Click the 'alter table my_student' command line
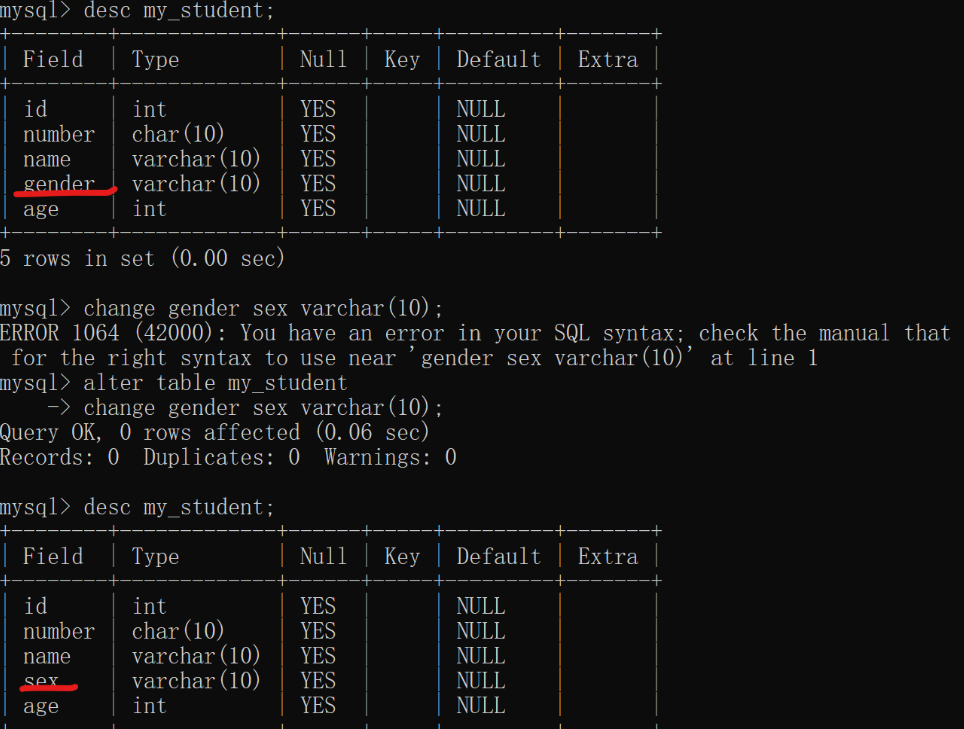Screen dimensions: 964x729 pyautogui.click(x=215, y=383)
